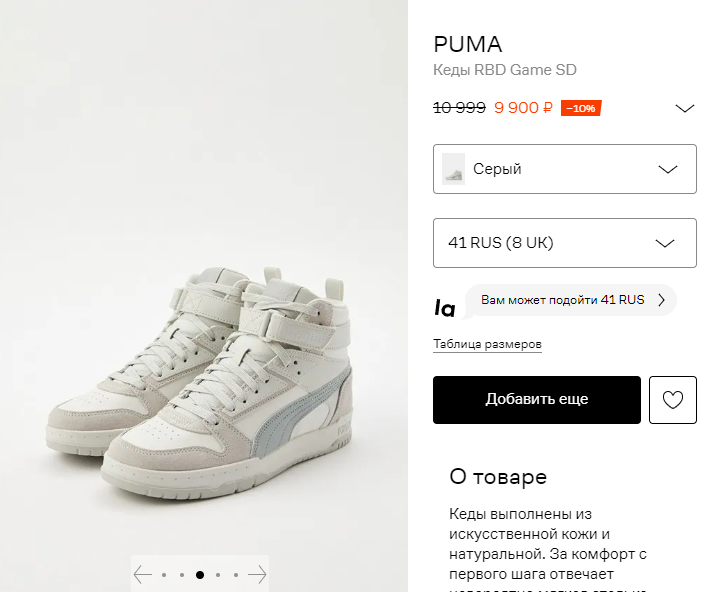The image size is (728, 608).
Task: Click the small sneaker thumbnail in the color selector
Action: pos(454,169)
